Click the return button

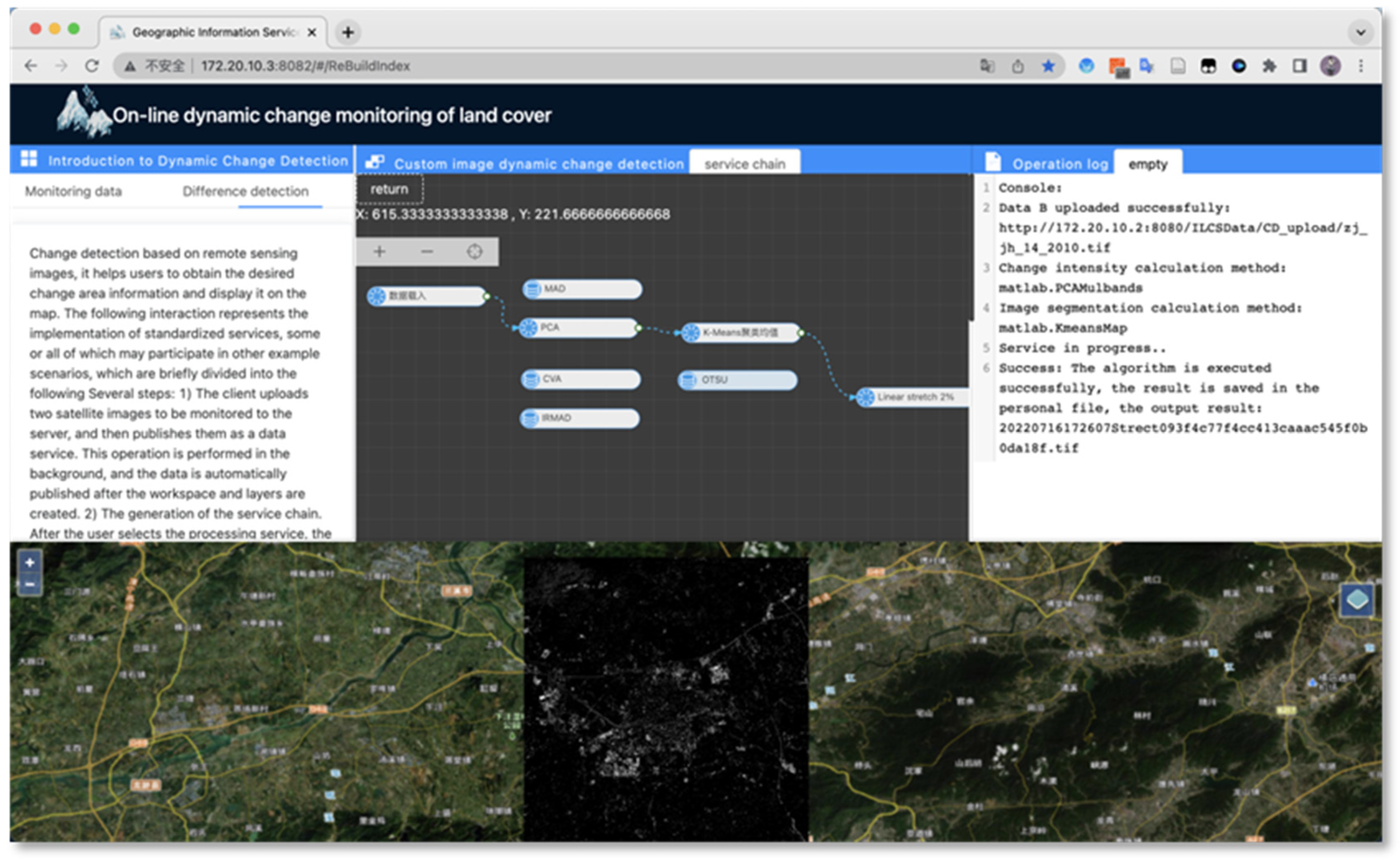point(389,189)
